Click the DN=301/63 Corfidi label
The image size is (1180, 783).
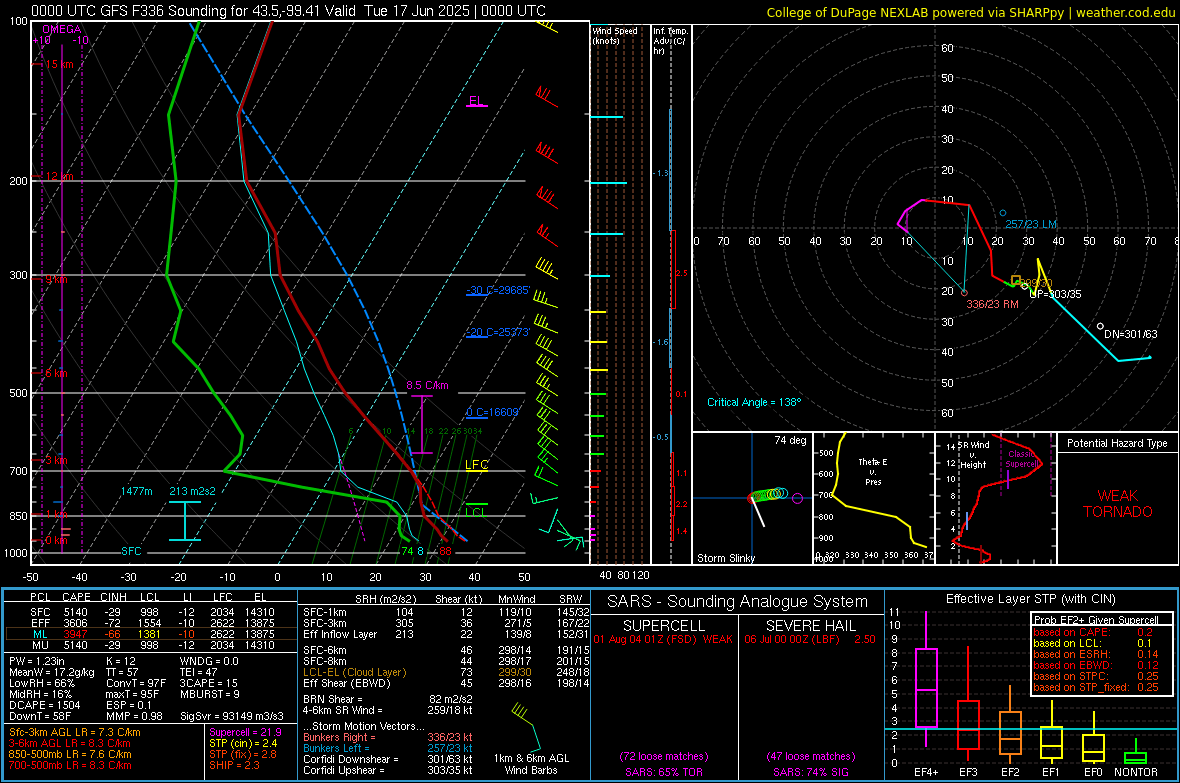(1130, 334)
